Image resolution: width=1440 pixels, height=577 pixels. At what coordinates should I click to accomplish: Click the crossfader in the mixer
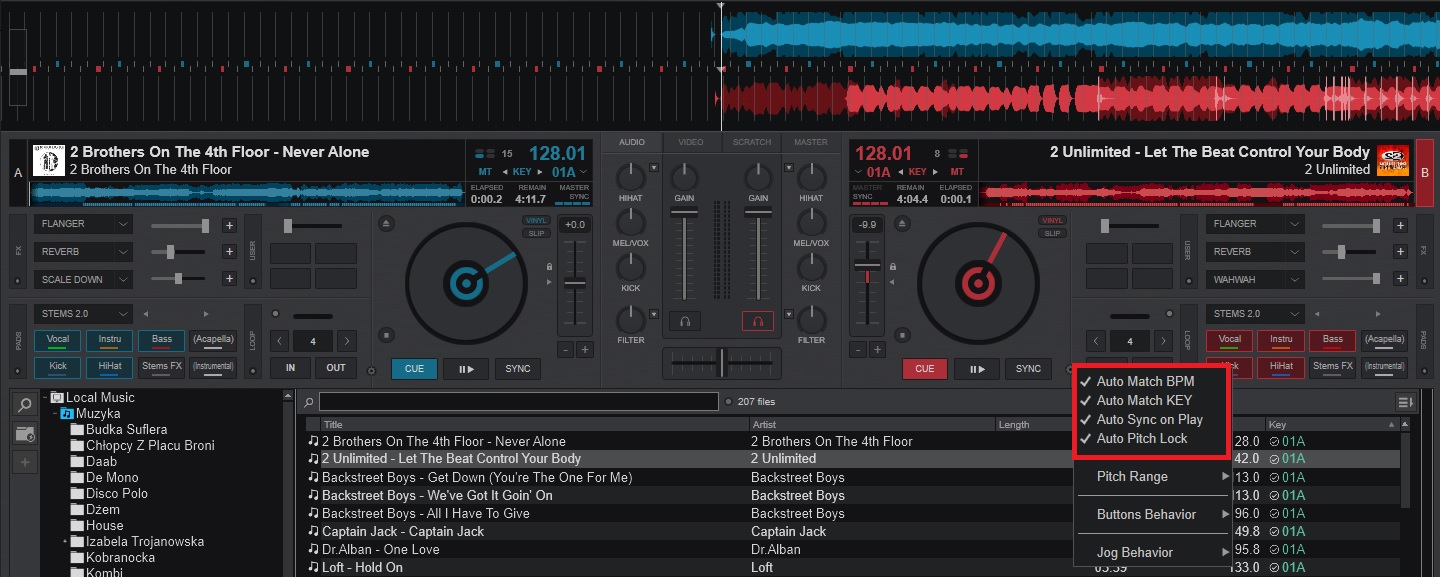[x=720, y=362]
